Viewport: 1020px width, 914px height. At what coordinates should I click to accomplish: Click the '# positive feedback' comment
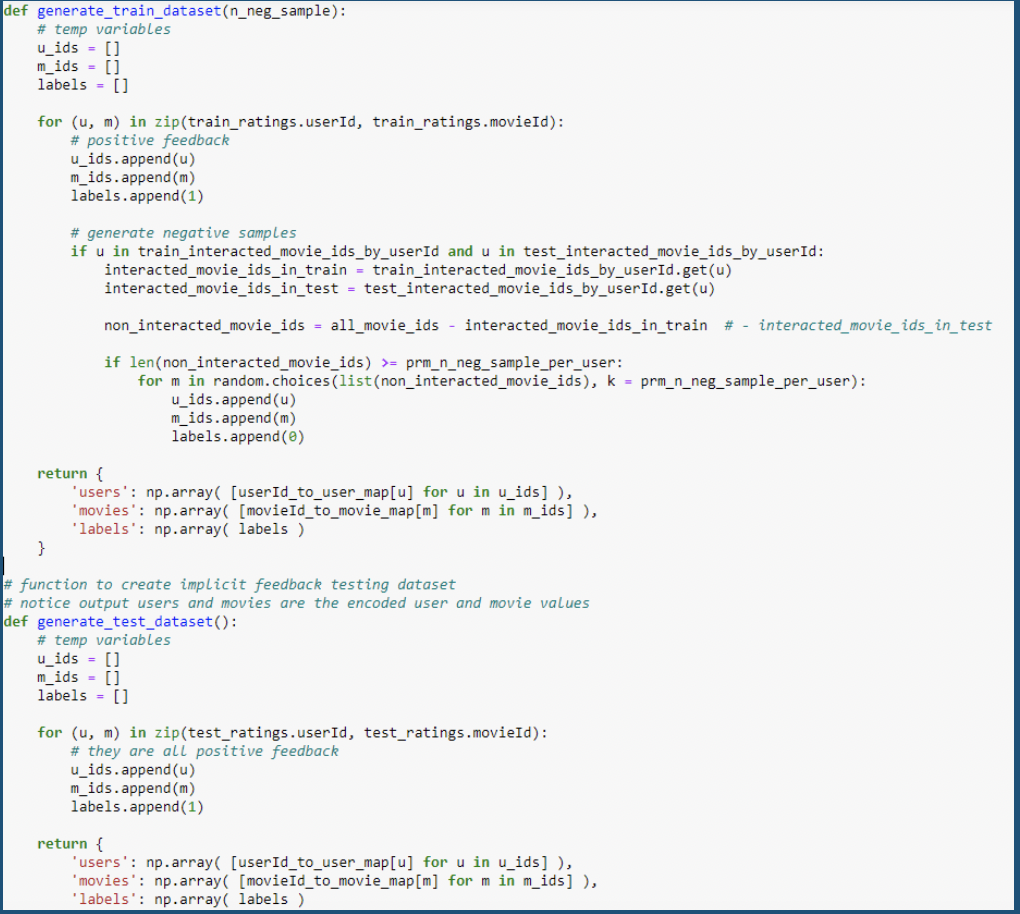[150, 141]
